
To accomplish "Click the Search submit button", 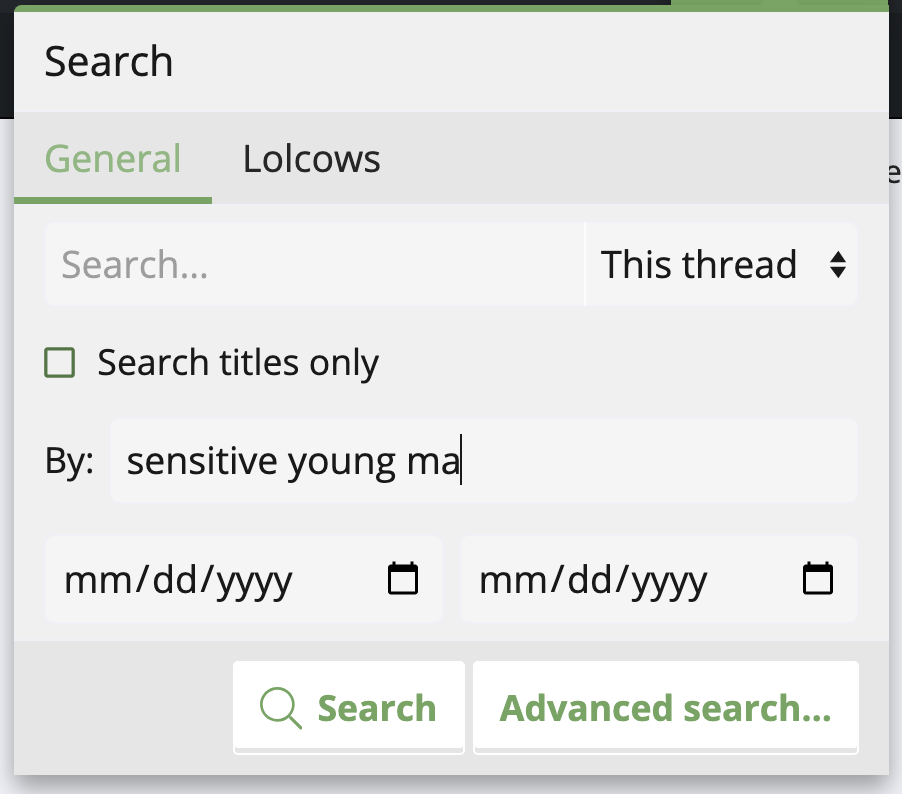I will click(349, 707).
